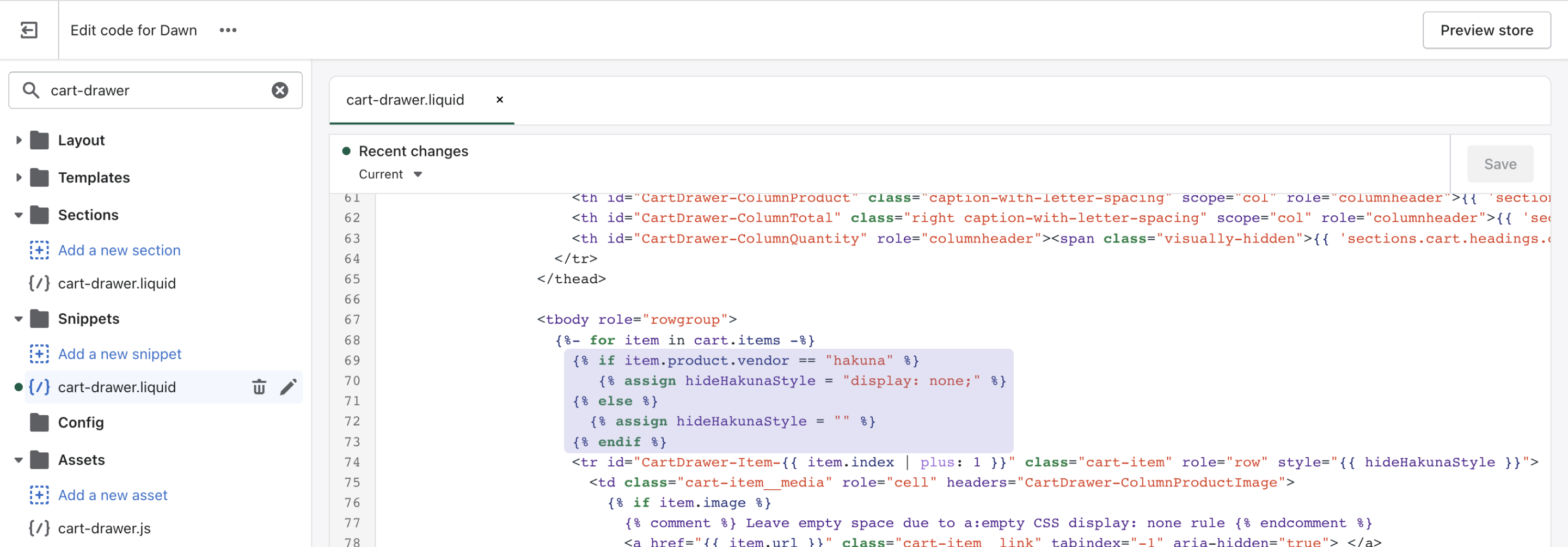Viewport: 1568px width, 547px height.
Task: Click the search magnifier icon
Action: tap(30, 90)
